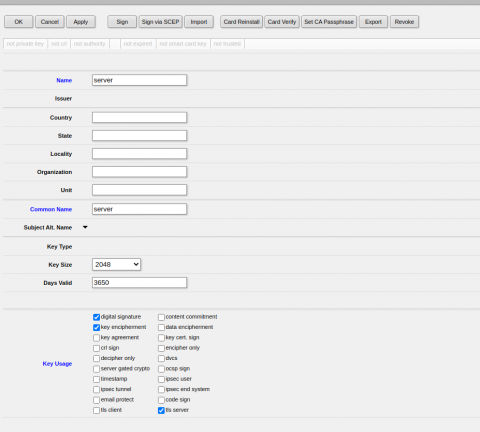Click the Days Valid field
480x432 pixels.
click(139, 283)
